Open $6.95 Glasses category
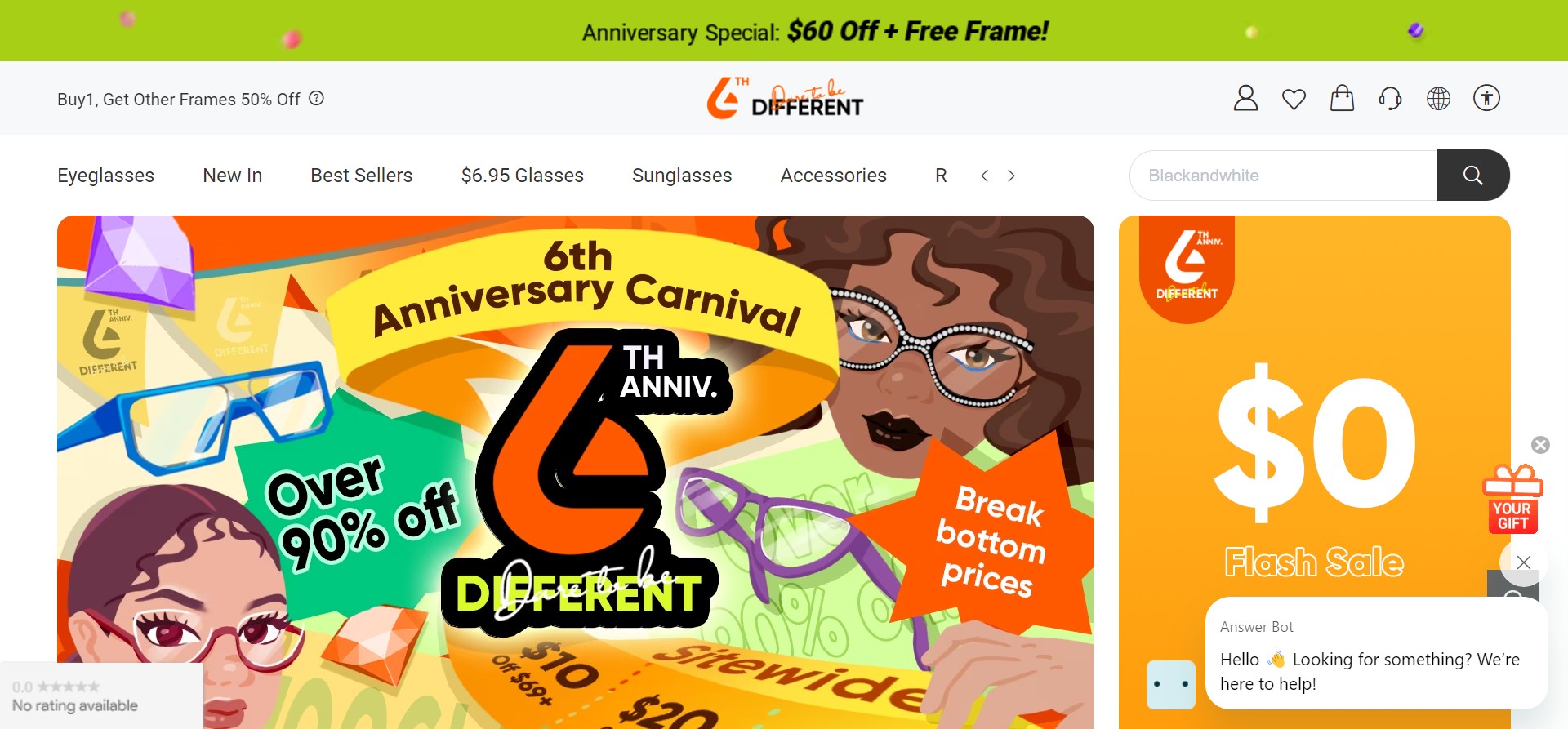This screenshot has height=729, width=1568. tap(522, 176)
